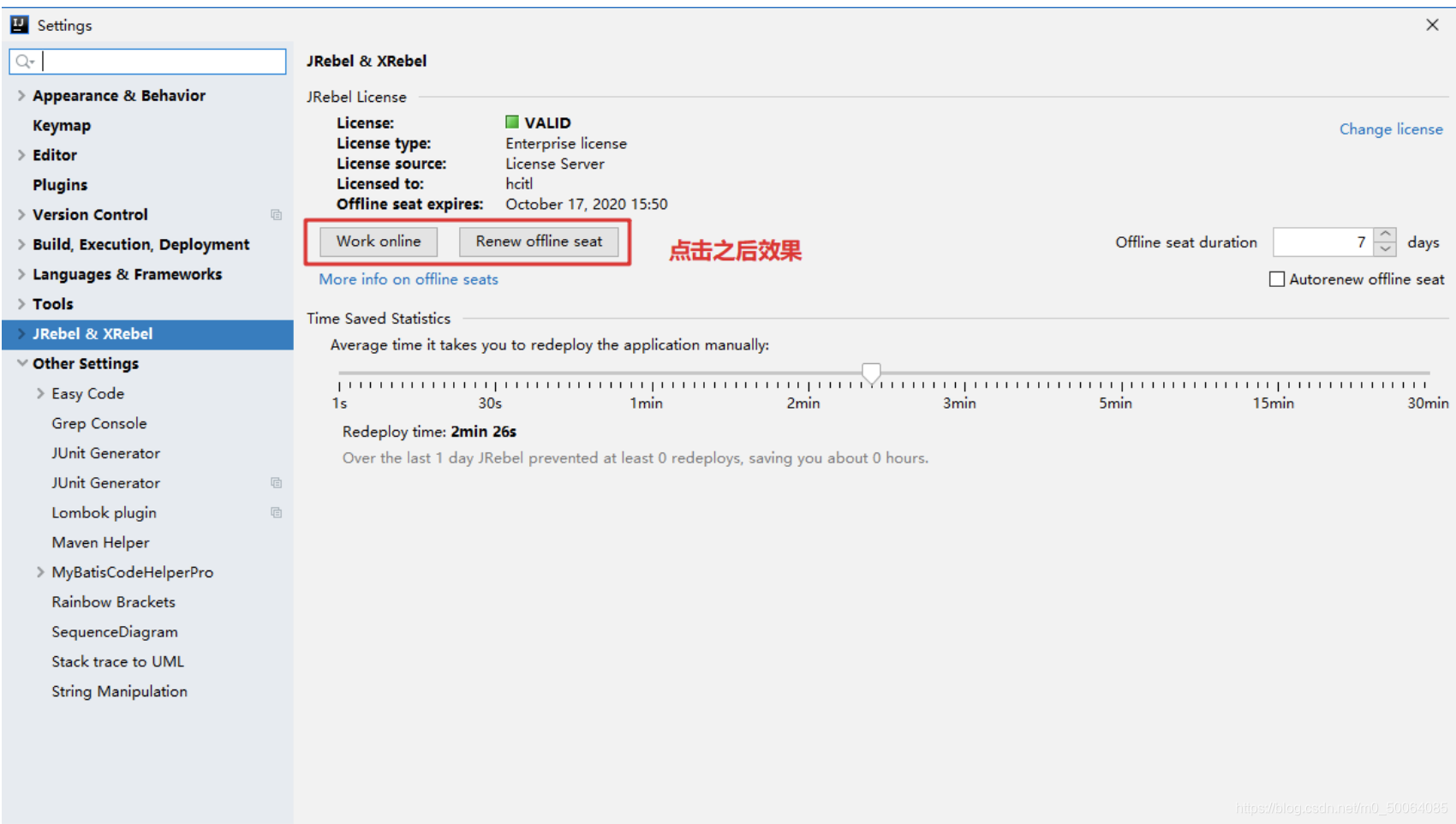Expand the Tools node arrow
The image size is (1456, 824).
point(21,304)
